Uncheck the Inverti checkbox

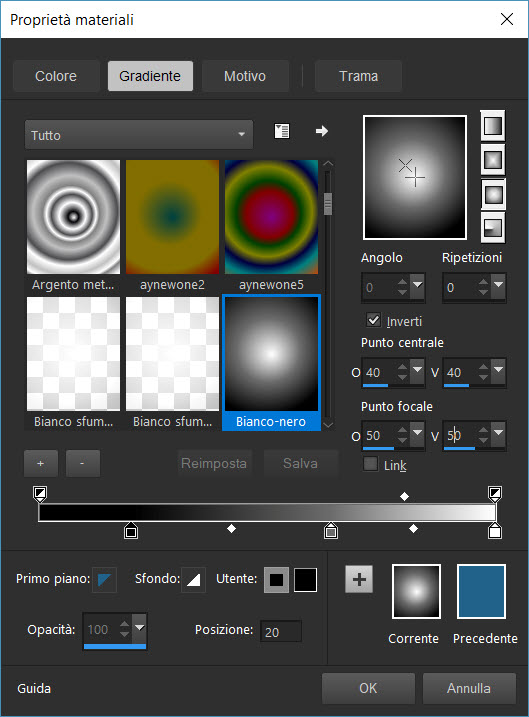(373, 320)
